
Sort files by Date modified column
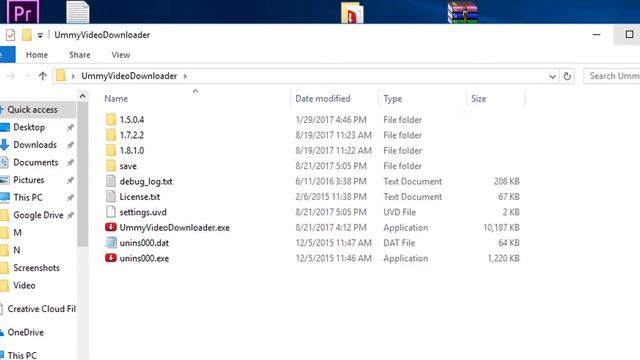tap(323, 99)
